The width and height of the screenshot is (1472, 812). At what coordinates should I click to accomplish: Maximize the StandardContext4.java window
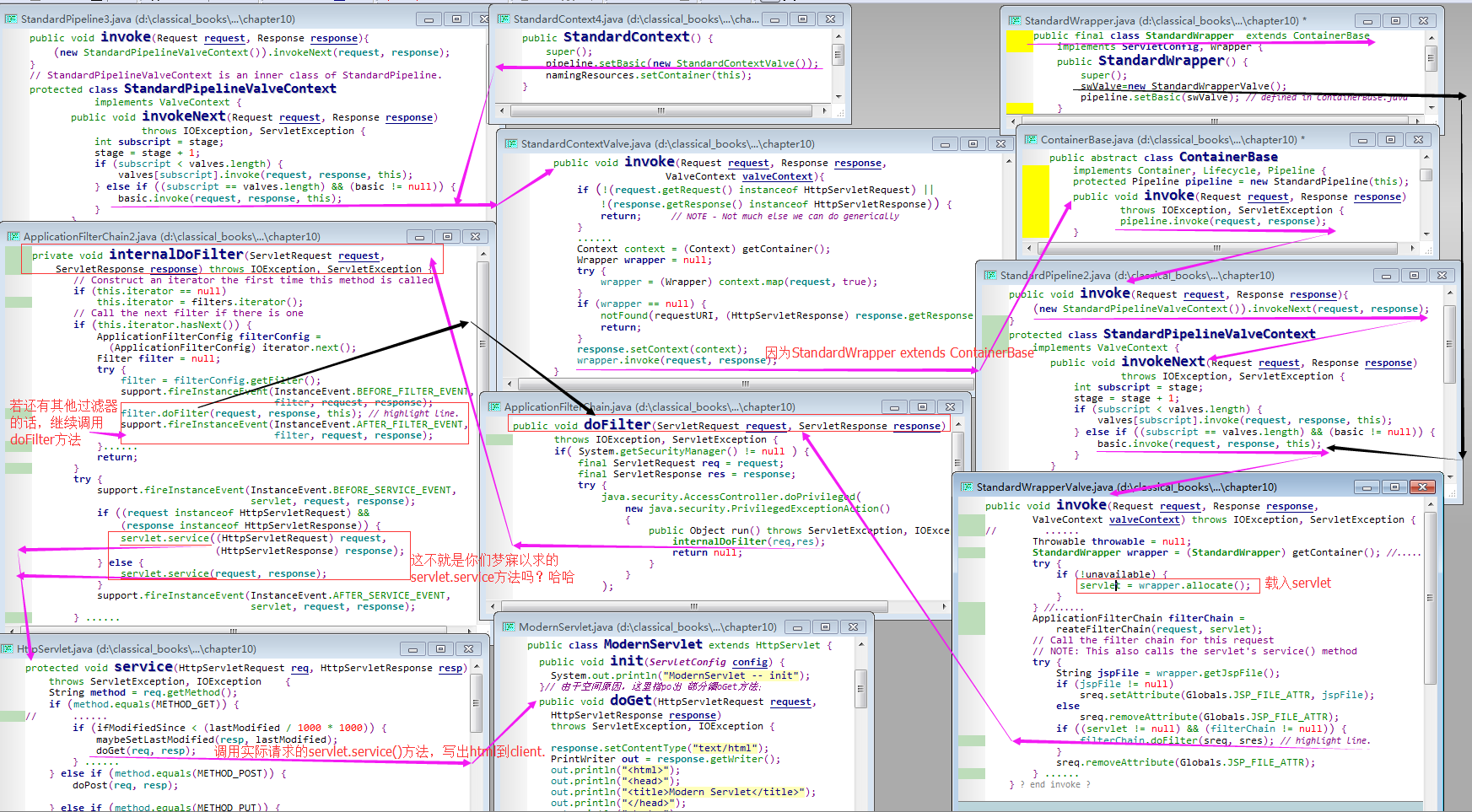[x=802, y=19]
